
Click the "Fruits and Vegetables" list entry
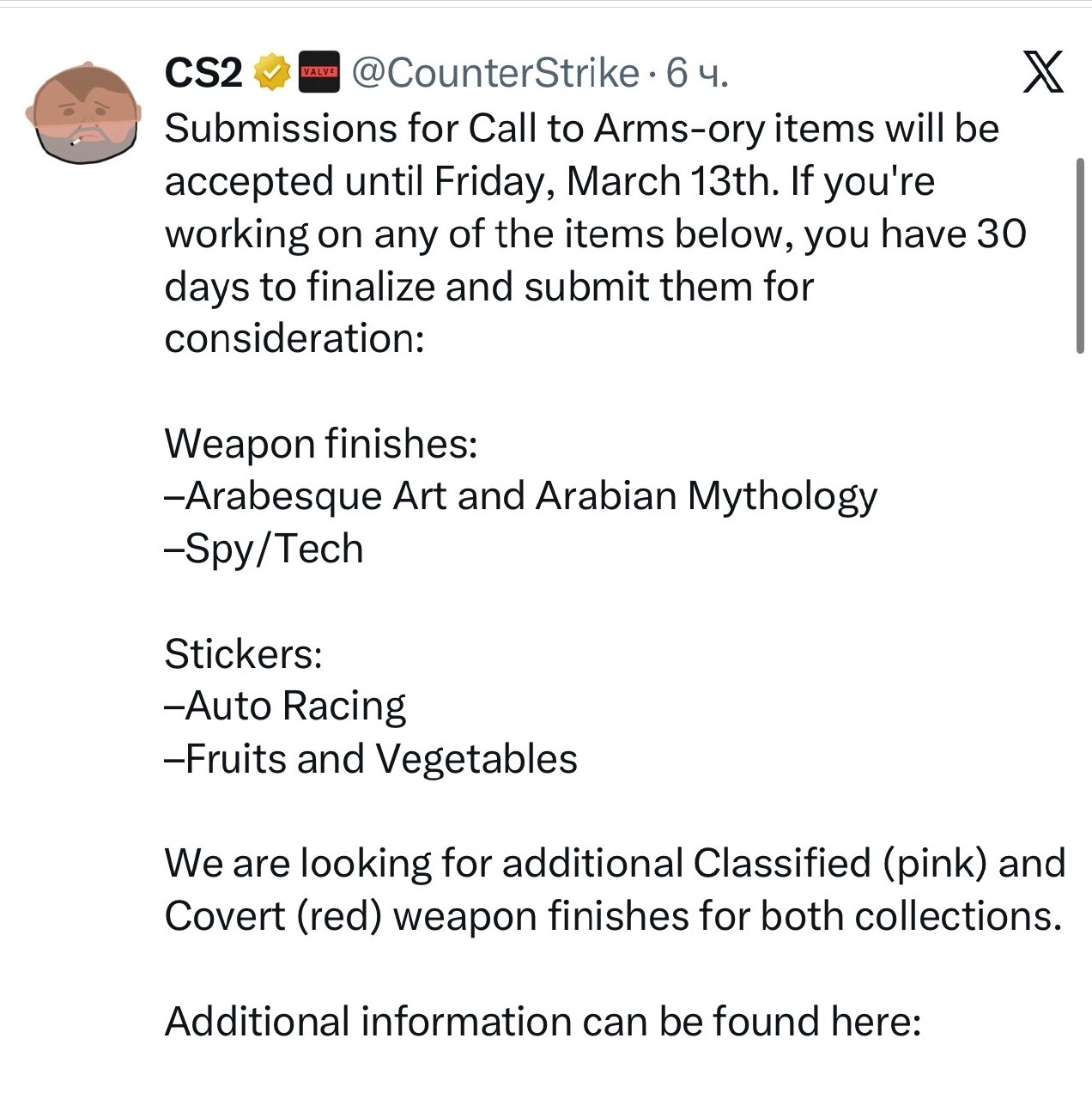click(x=371, y=759)
